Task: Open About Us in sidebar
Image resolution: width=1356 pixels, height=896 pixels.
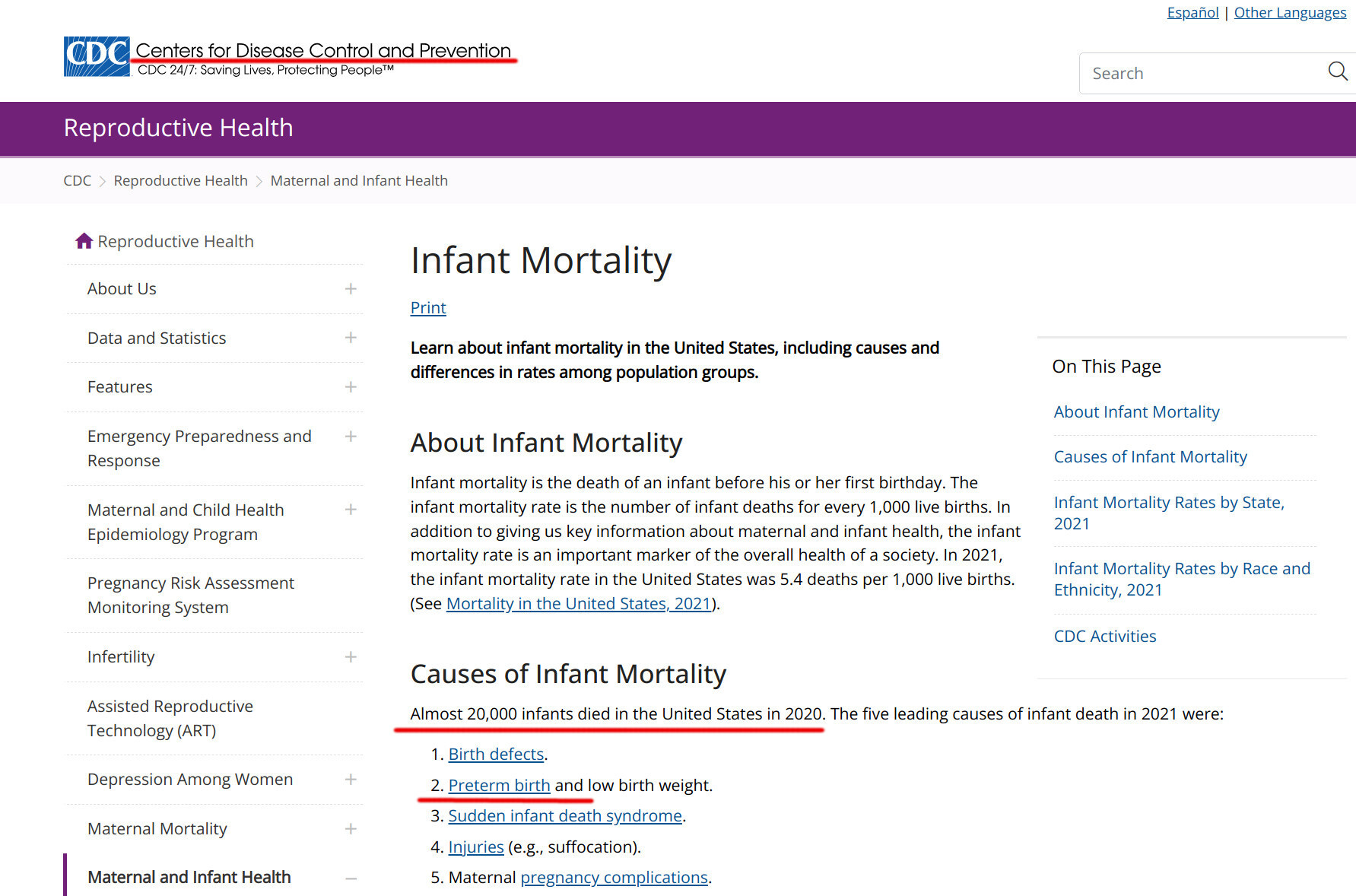Action: coord(122,289)
